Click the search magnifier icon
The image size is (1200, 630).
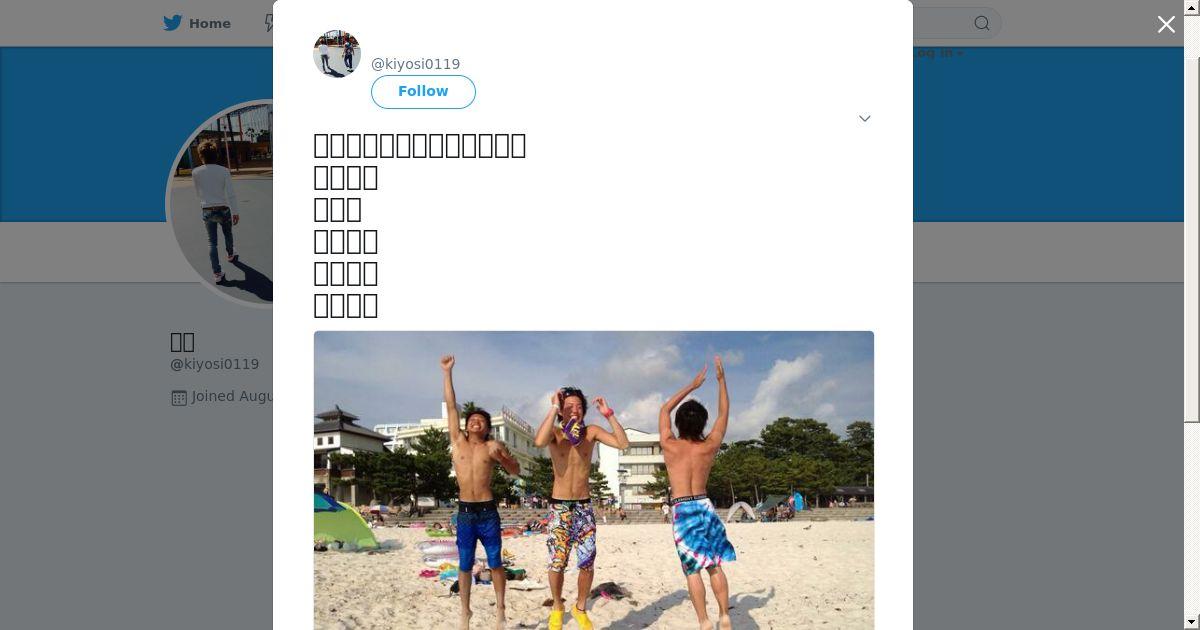tap(982, 23)
